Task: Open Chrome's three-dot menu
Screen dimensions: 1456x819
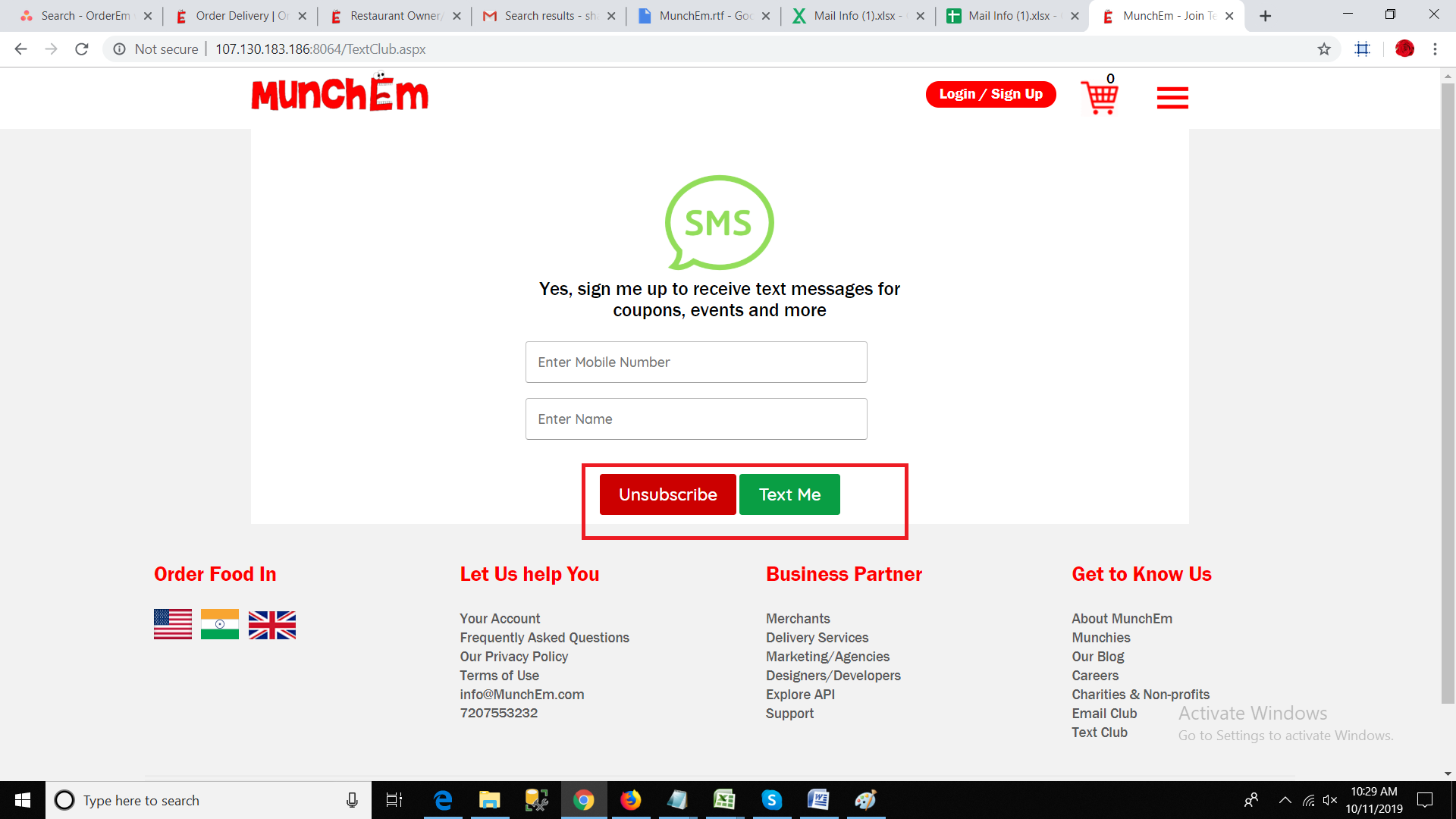Action: (x=1435, y=49)
